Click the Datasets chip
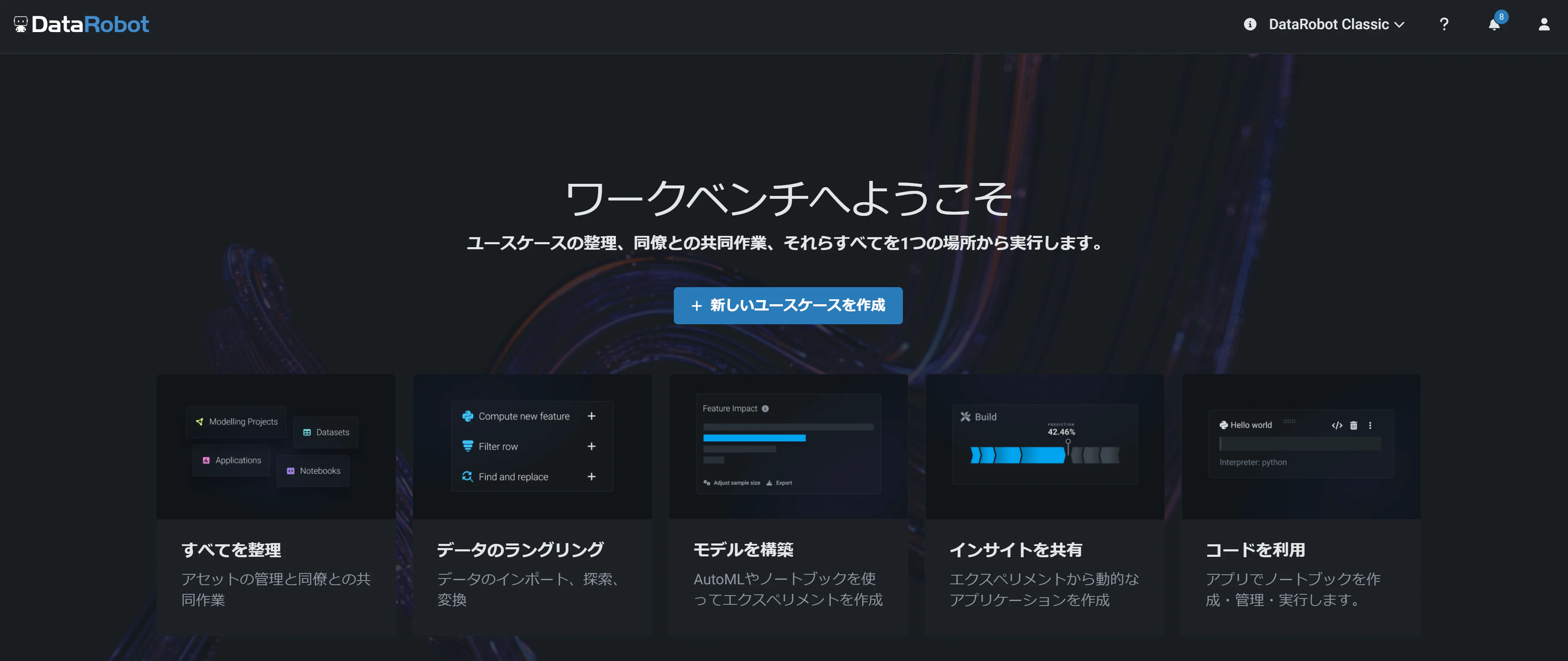This screenshot has width=1568, height=661. click(x=326, y=432)
